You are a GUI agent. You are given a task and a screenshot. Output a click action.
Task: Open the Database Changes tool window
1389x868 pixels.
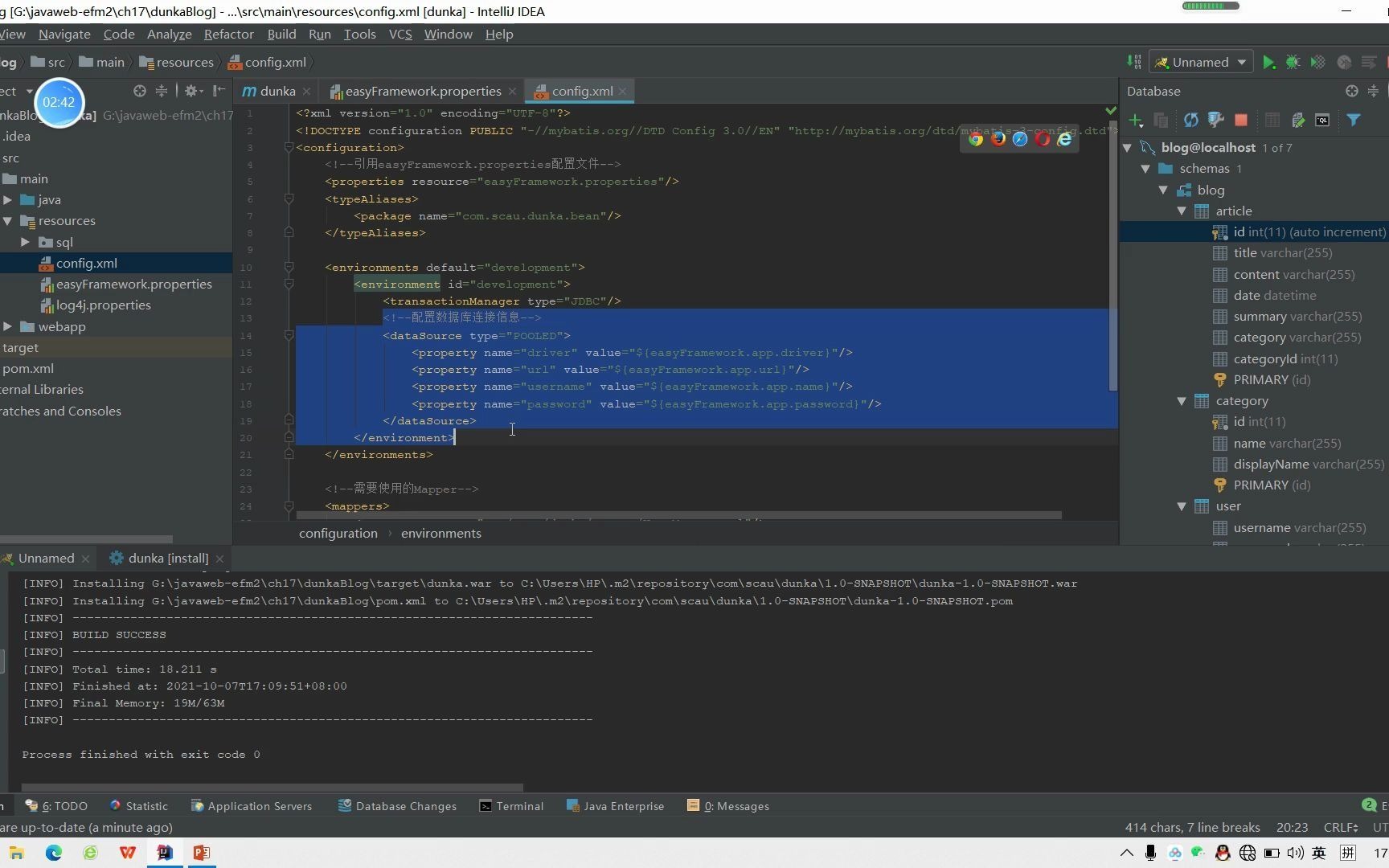pos(397,806)
